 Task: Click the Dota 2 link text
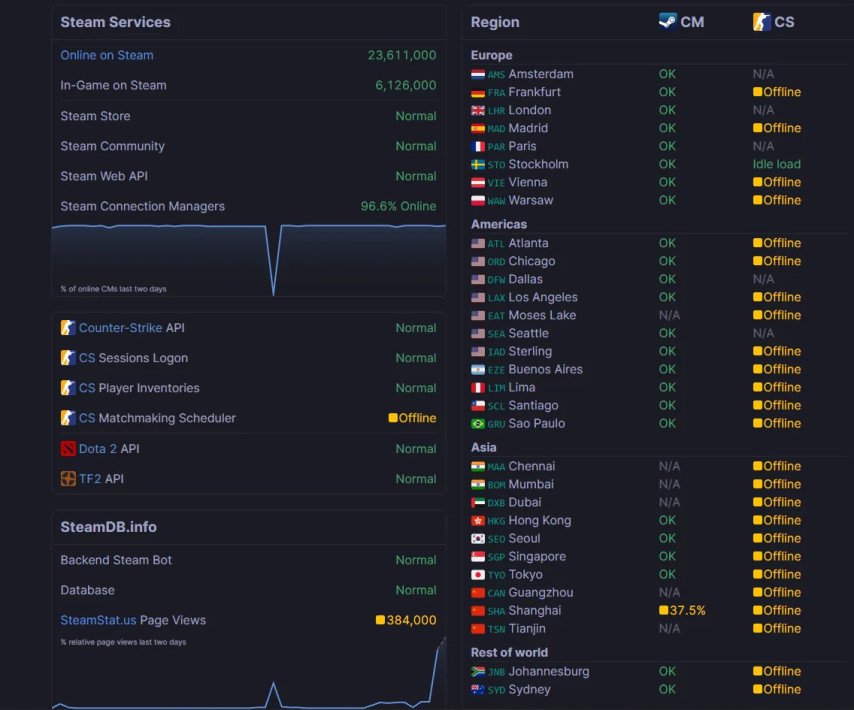[97, 449]
